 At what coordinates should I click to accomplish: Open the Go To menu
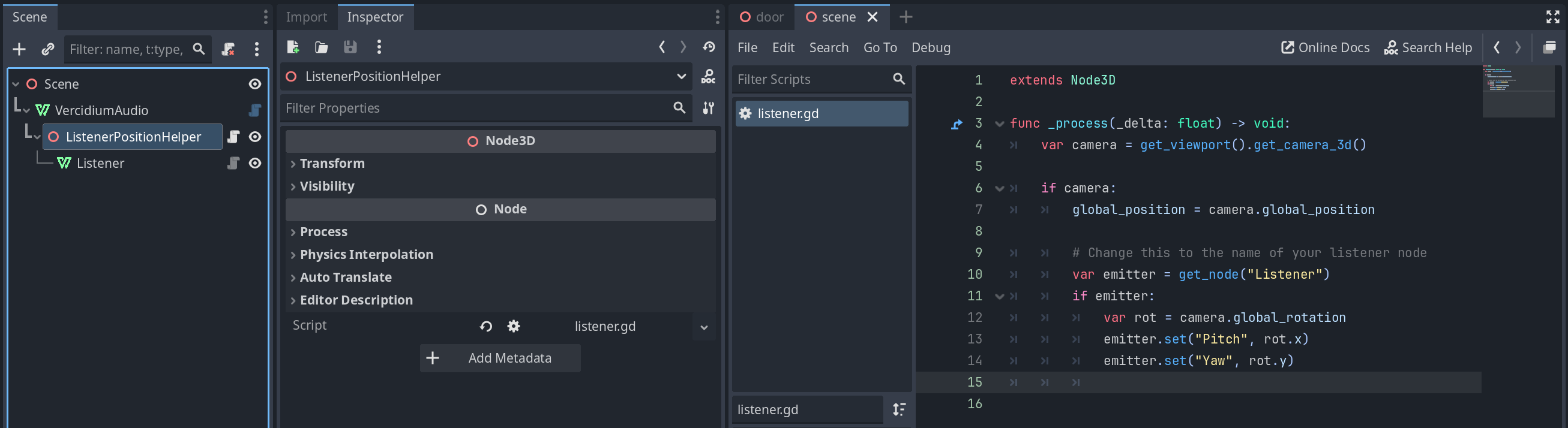click(880, 47)
